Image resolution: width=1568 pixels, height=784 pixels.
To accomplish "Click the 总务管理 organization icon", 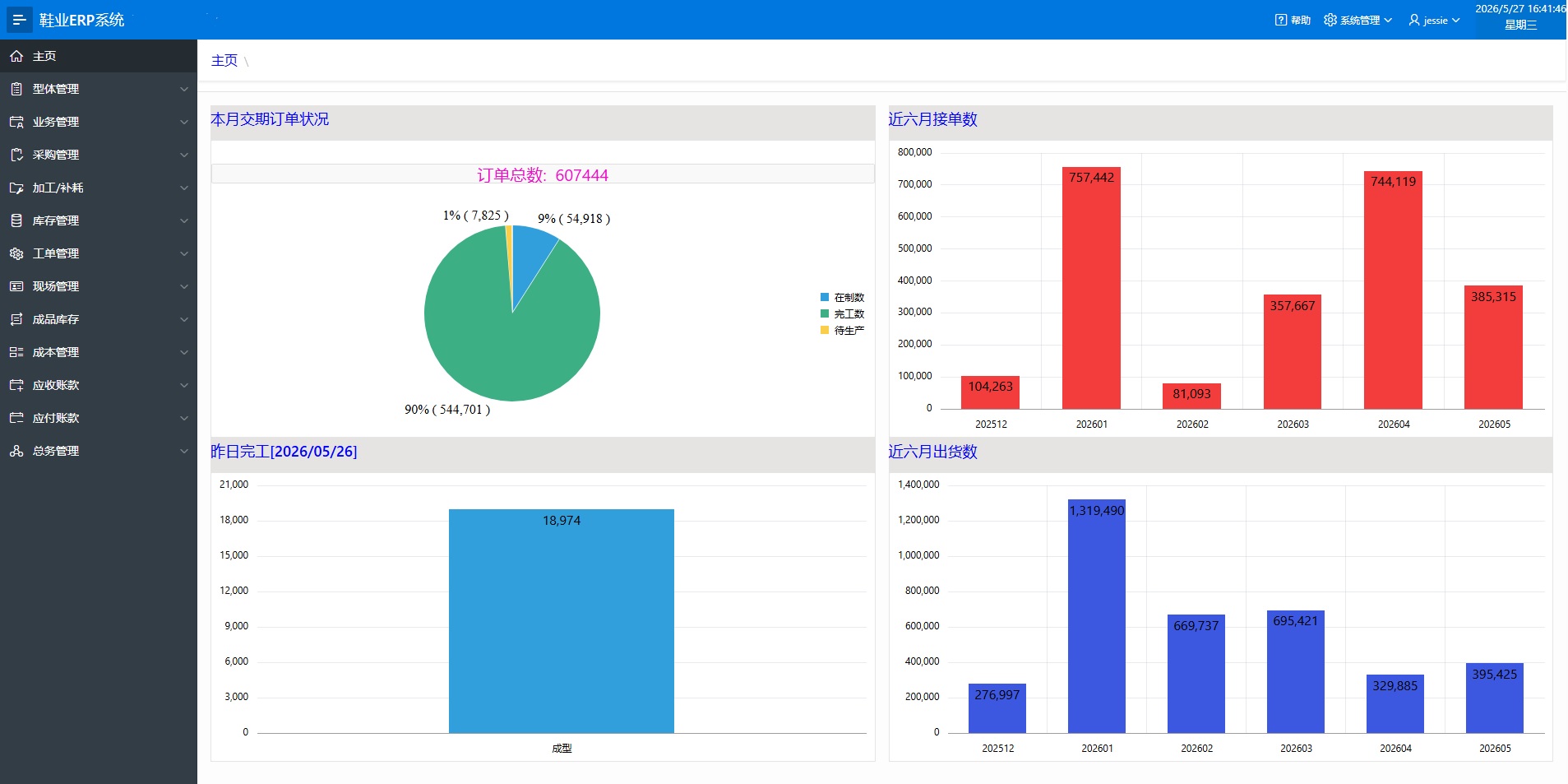I will (16, 451).
